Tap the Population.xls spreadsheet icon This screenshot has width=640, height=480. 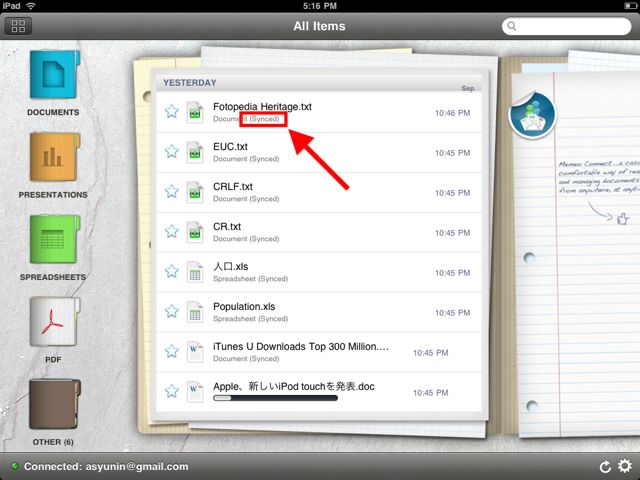pos(195,312)
